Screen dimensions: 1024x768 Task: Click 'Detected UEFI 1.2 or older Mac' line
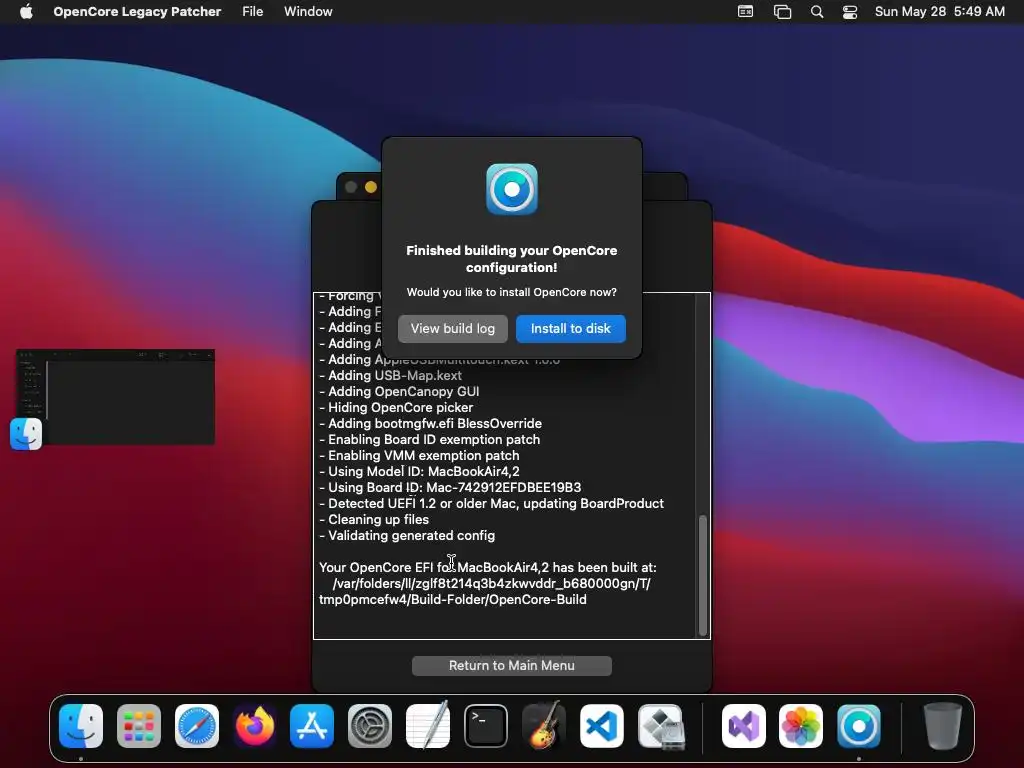492,504
